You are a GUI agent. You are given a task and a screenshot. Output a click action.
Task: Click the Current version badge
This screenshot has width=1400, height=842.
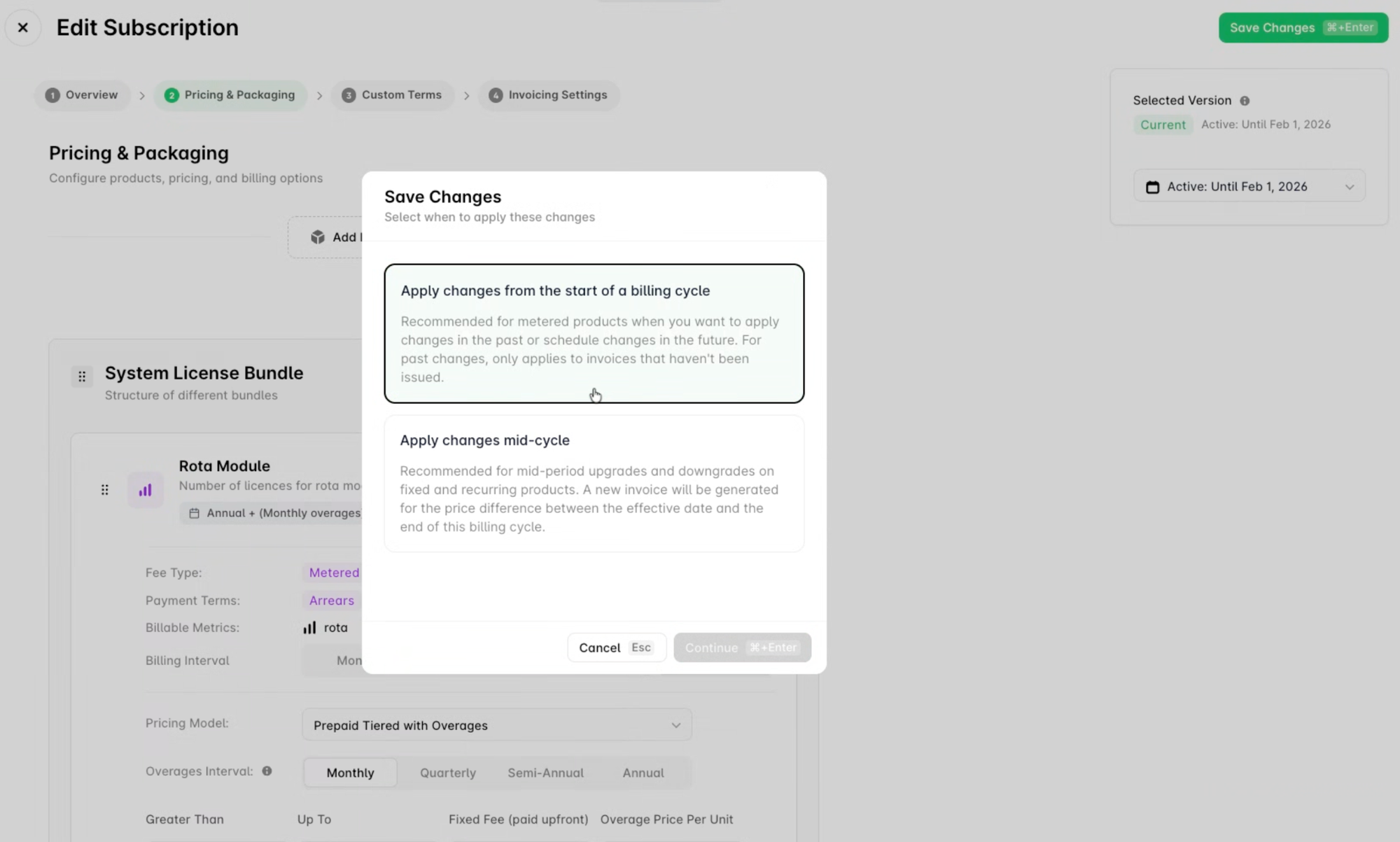(x=1162, y=124)
